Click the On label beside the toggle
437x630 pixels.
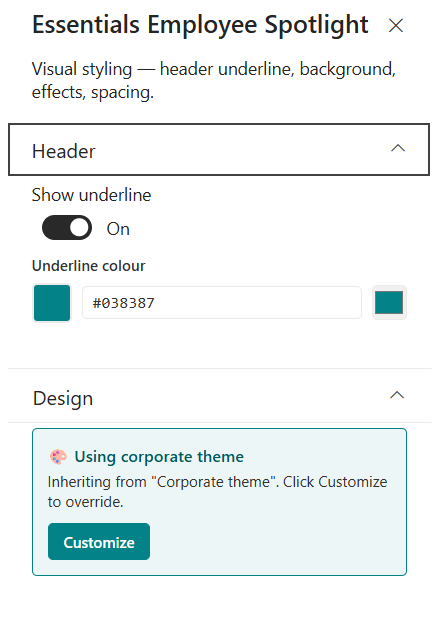(118, 229)
